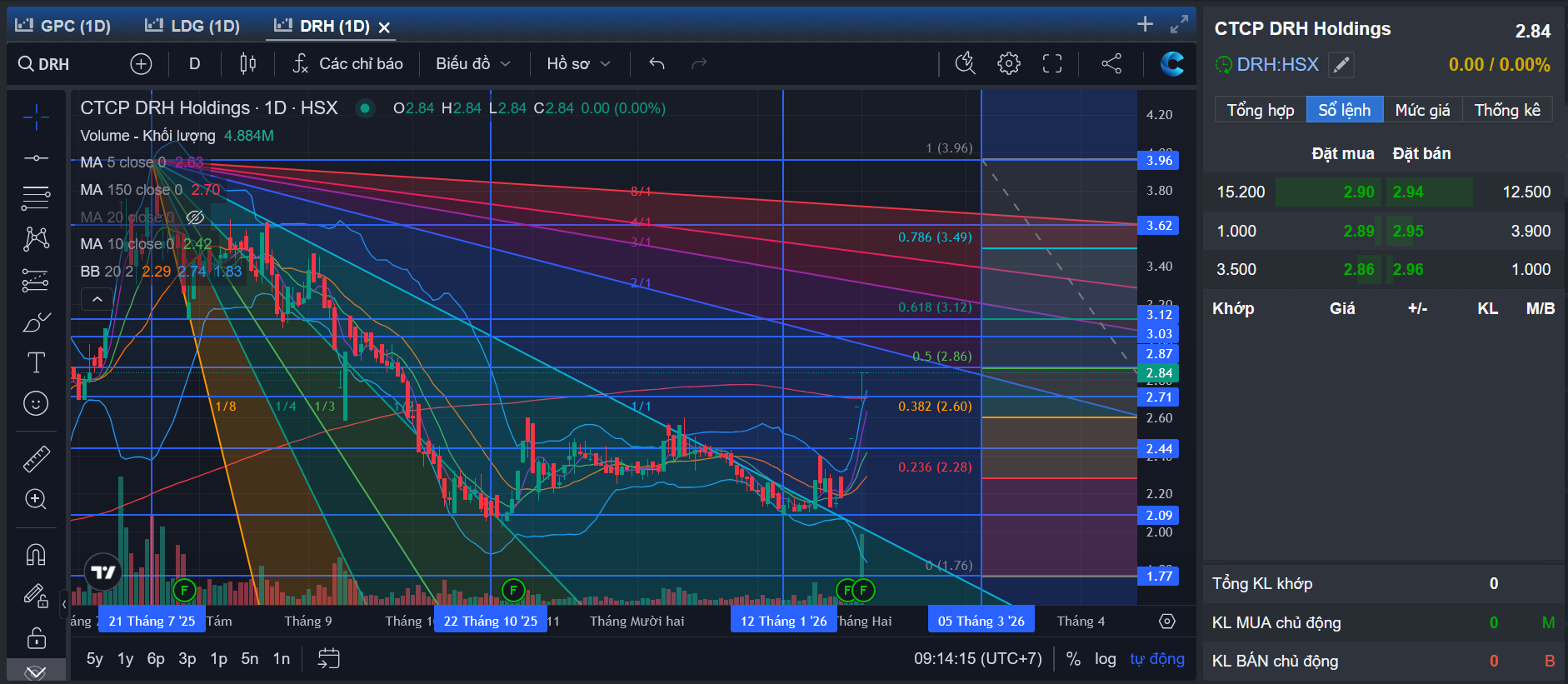The height and width of the screenshot is (684, 1568).
Task: Set time range to 3p
Action: click(187, 659)
